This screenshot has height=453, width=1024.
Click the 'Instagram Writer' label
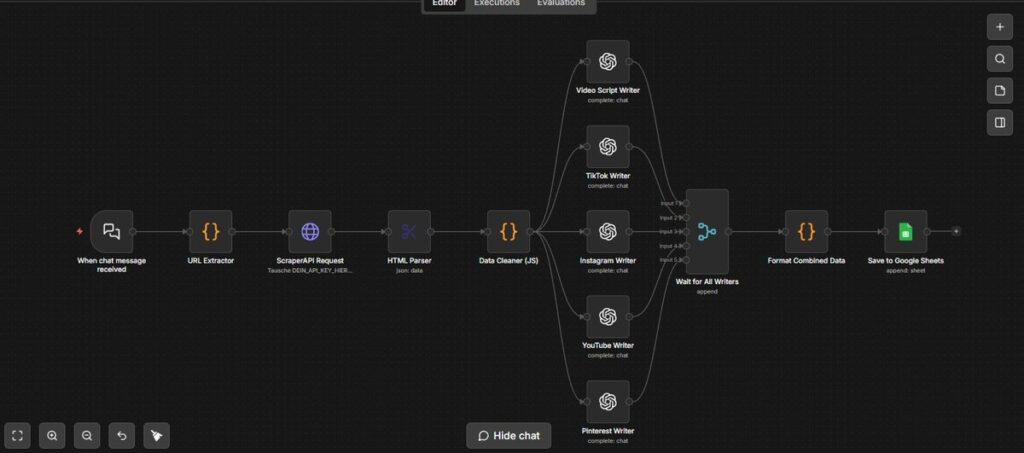click(x=608, y=260)
